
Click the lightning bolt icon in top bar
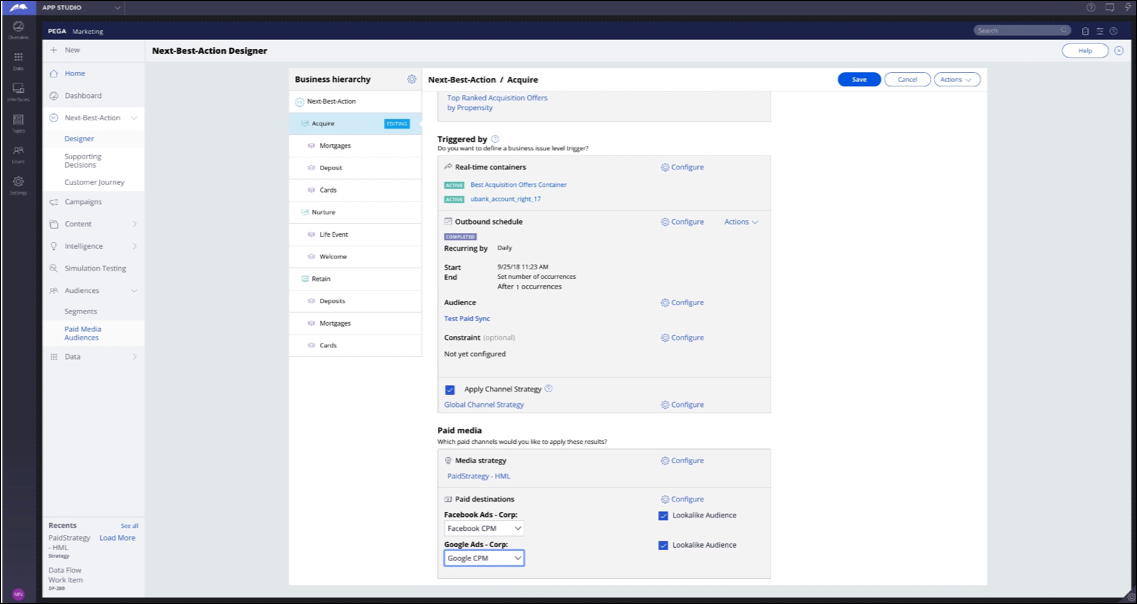pos(1127,7)
